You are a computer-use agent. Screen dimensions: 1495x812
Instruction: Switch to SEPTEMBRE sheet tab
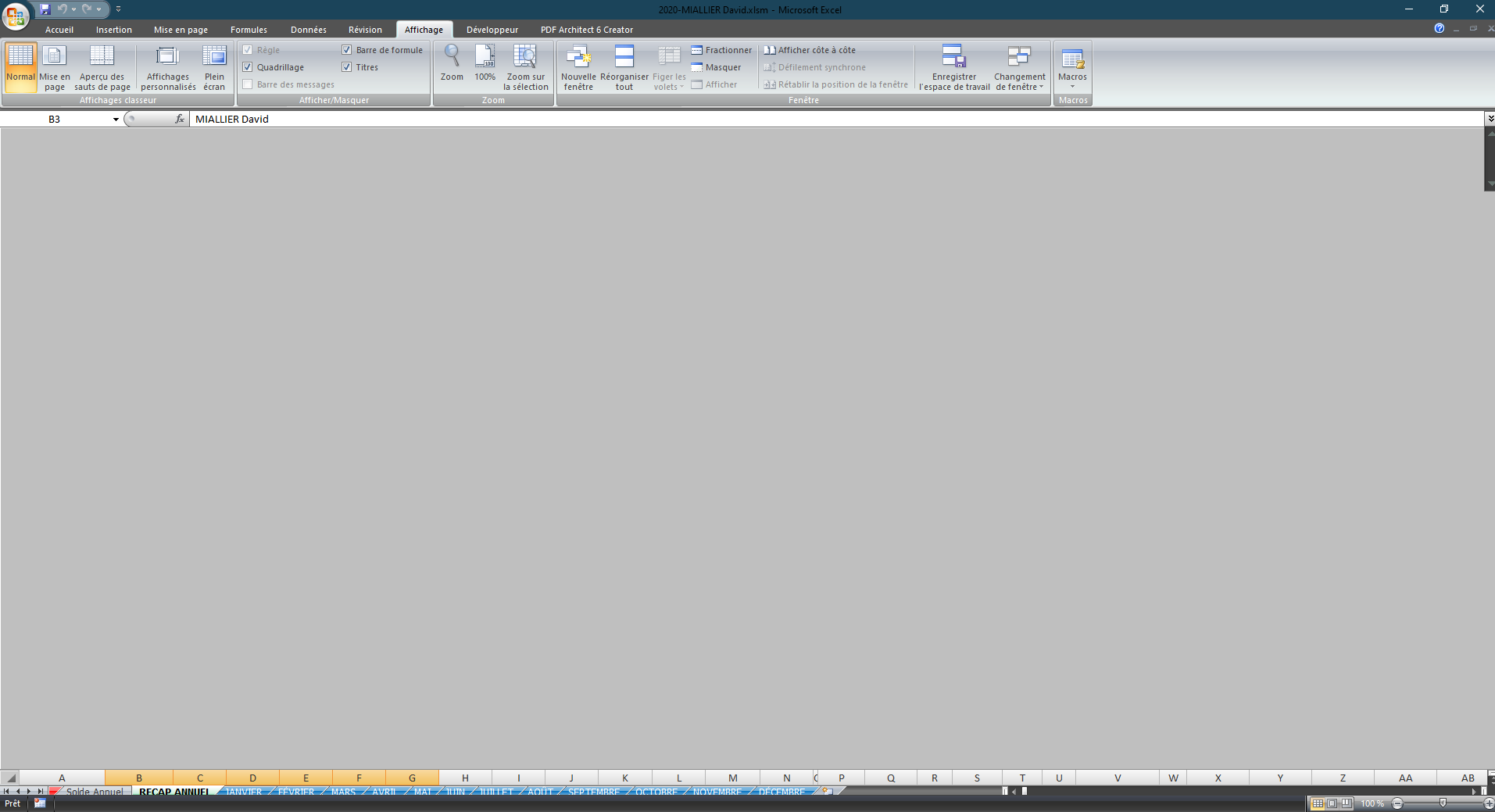594,792
